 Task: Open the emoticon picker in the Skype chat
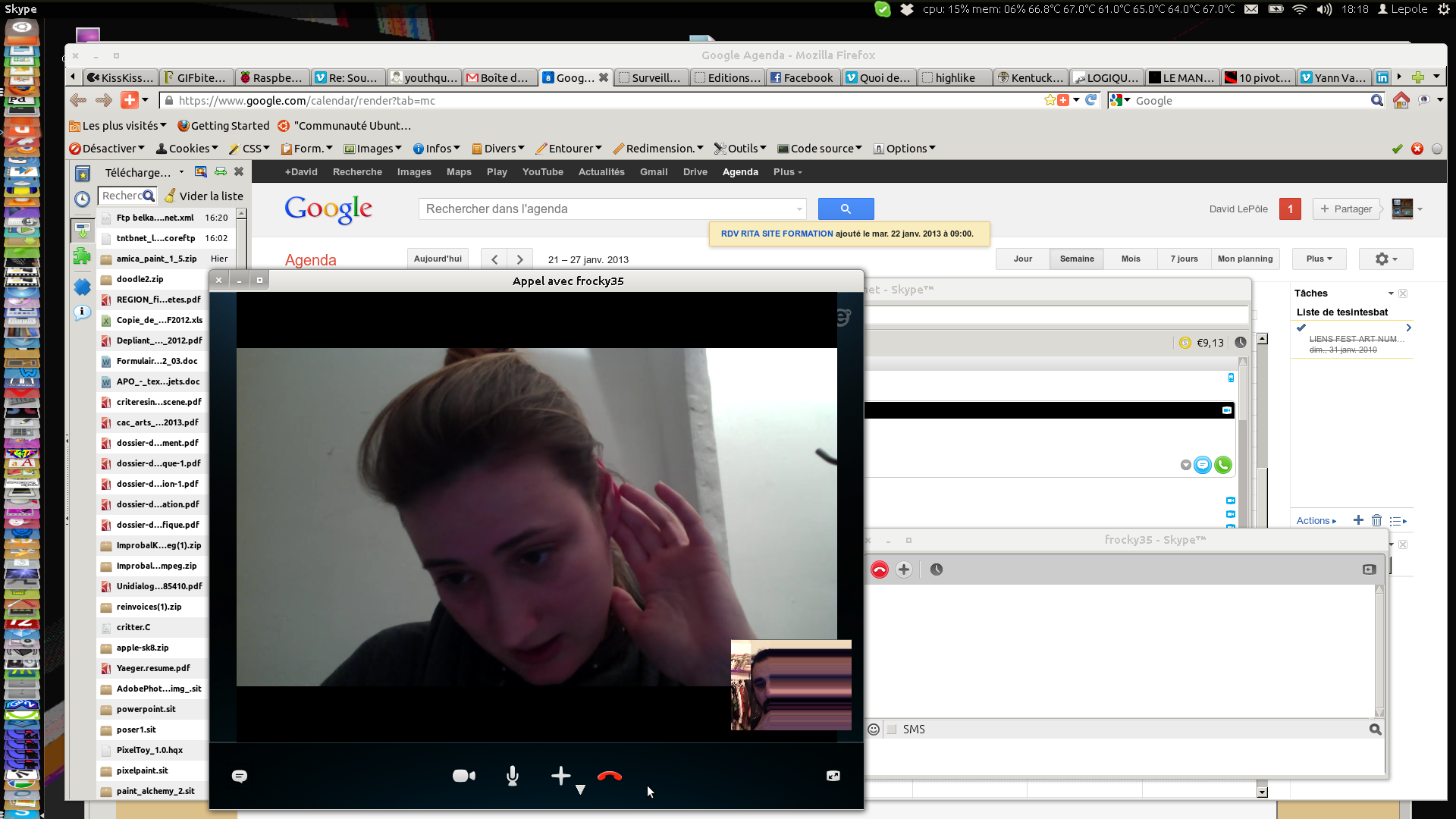click(x=874, y=730)
